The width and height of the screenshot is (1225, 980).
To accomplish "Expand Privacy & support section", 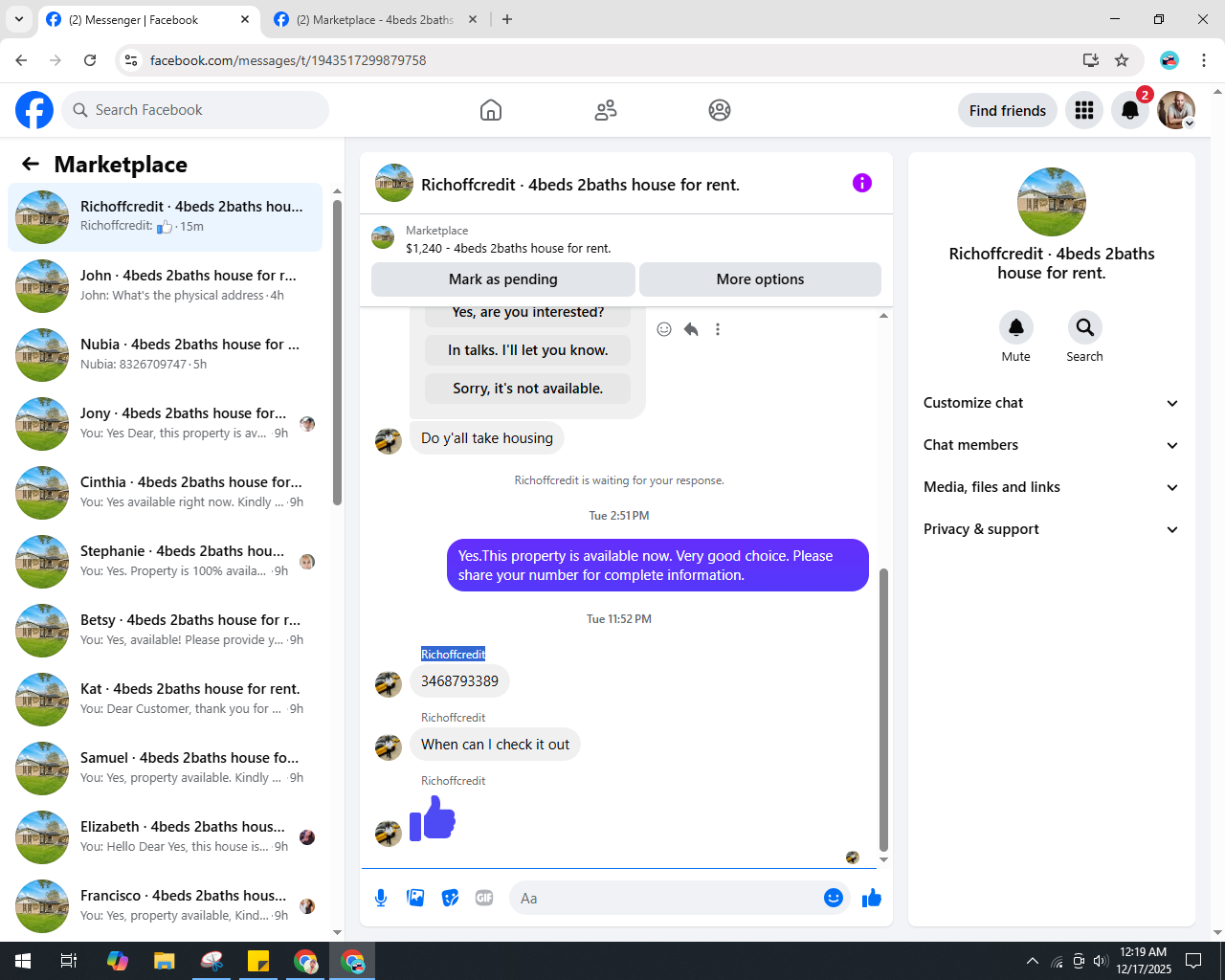I will pos(1051,529).
